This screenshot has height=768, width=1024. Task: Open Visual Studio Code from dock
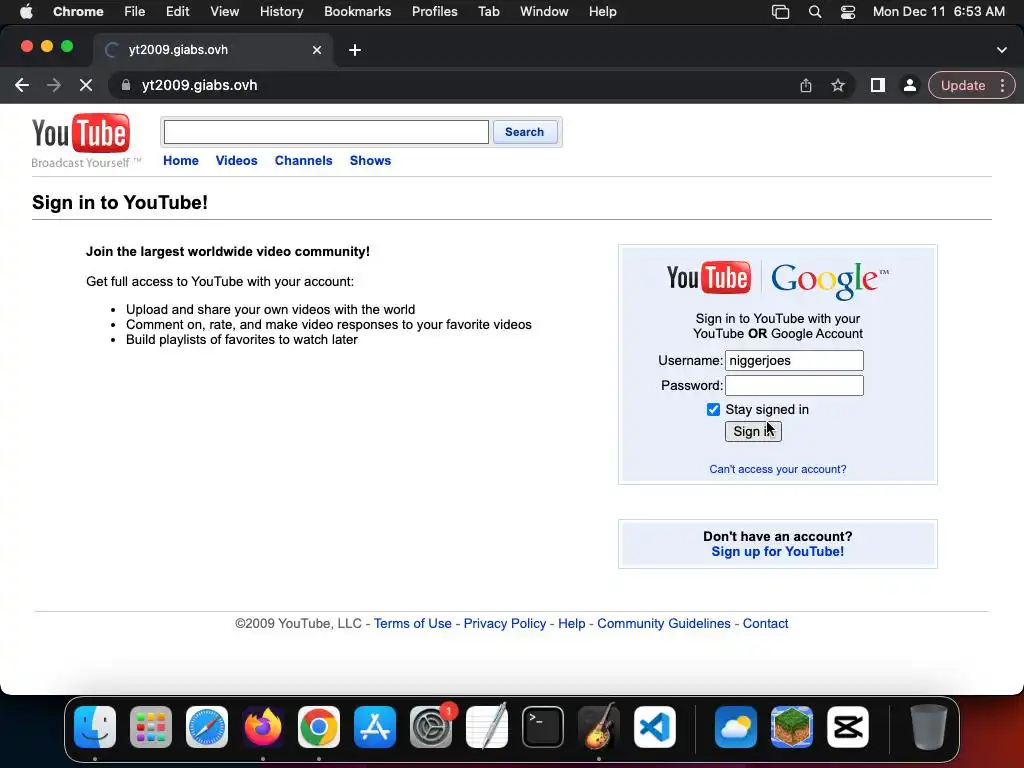point(654,727)
